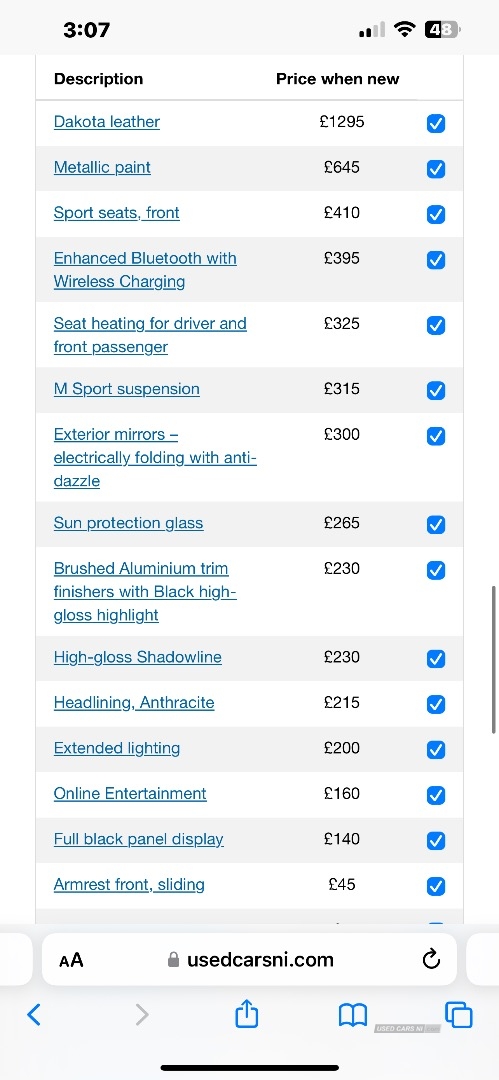Open the High-gloss Shadowline link
The image size is (499, 1080).
pos(138,657)
